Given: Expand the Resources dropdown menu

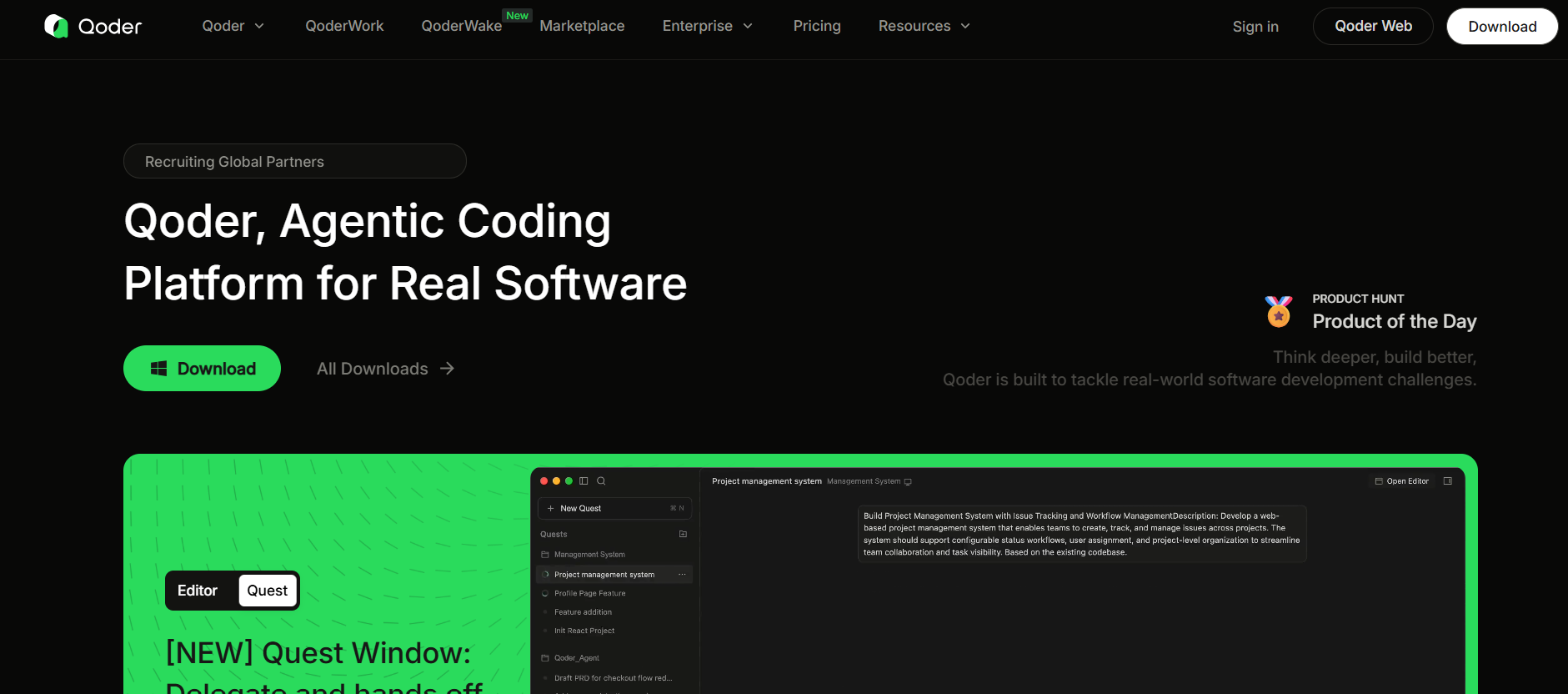Looking at the screenshot, I should pyautogui.click(x=924, y=26).
